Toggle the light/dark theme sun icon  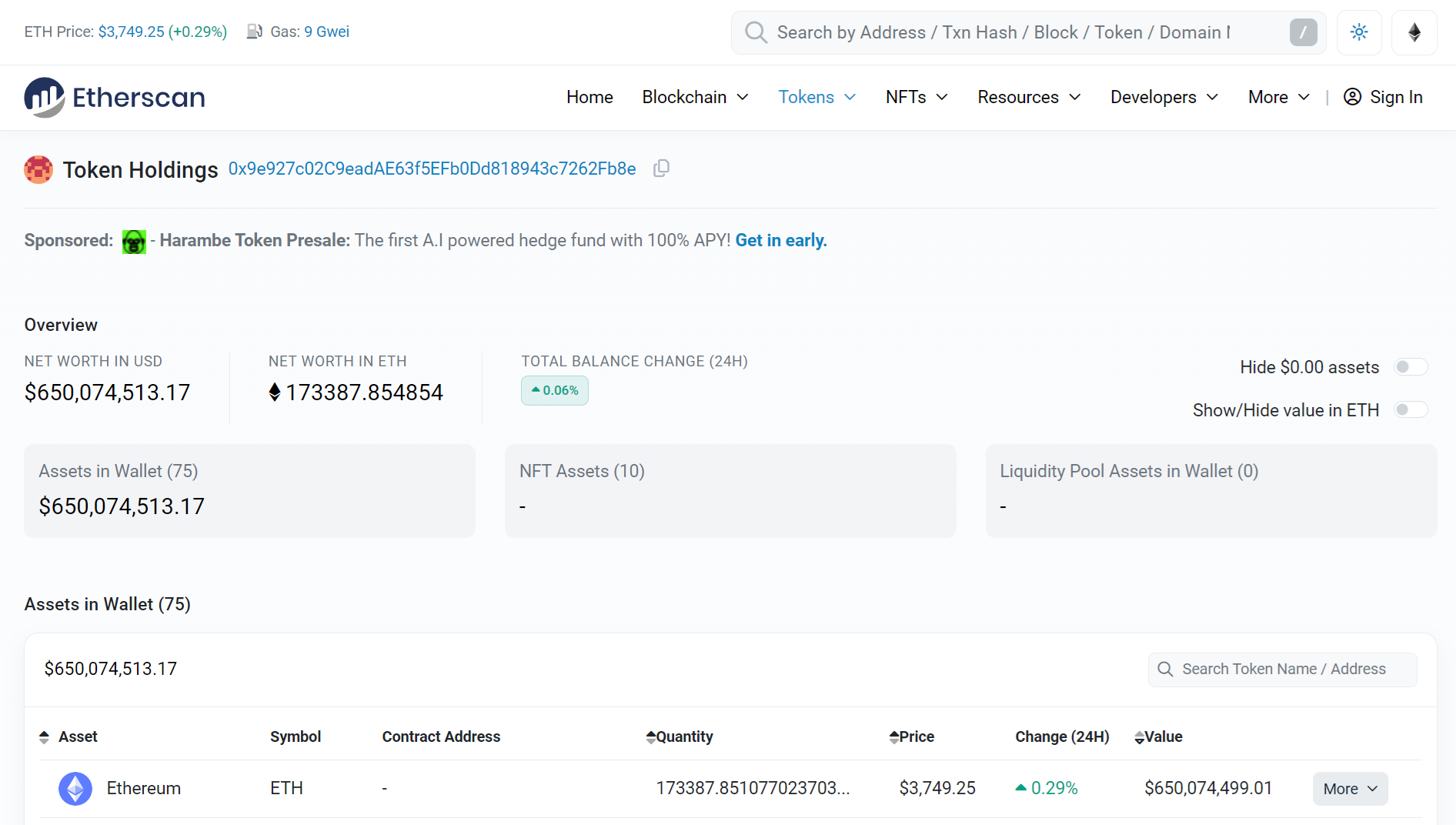pos(1359,32)
